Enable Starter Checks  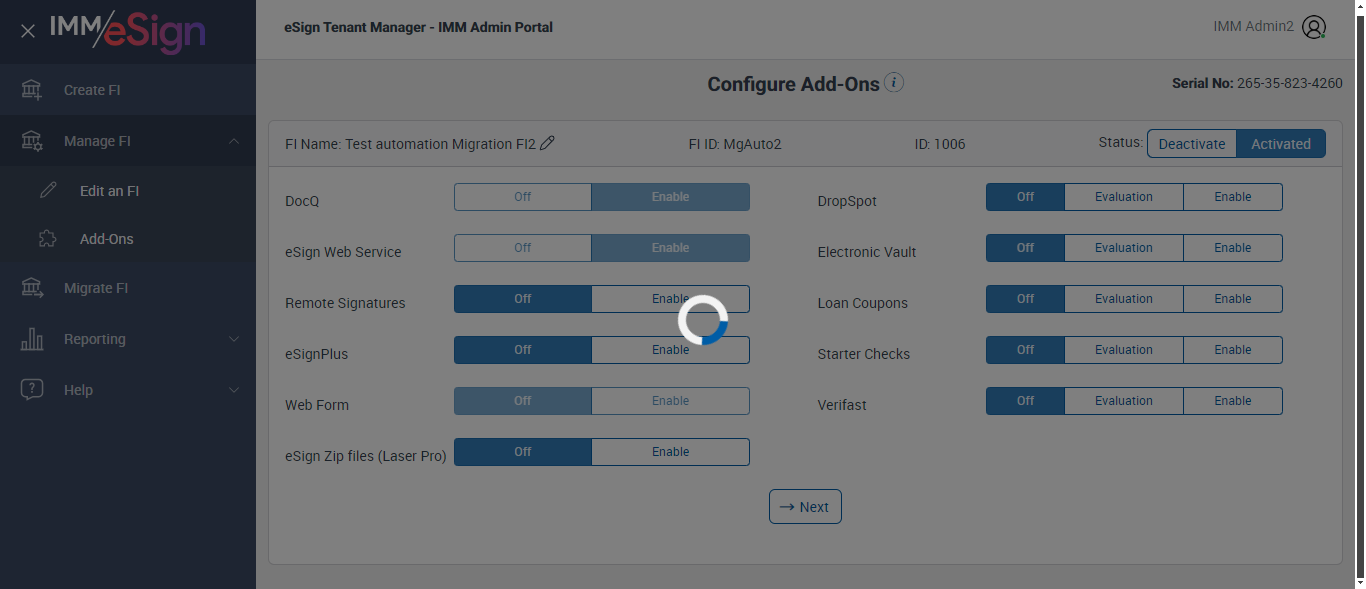pyautogui.click(x=1233, y=350)
